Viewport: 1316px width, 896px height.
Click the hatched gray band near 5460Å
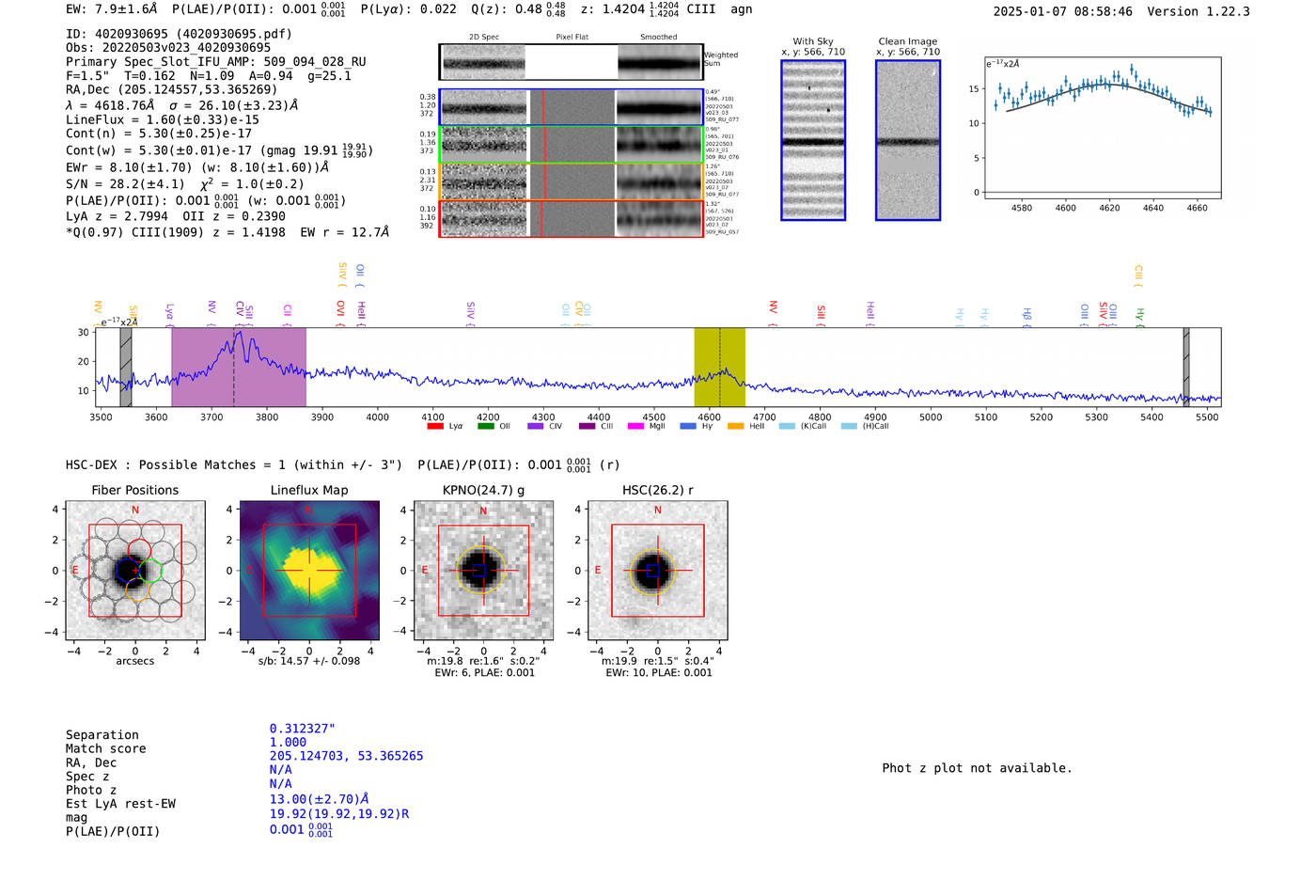pyautogui.click(x=1186, y=367)
